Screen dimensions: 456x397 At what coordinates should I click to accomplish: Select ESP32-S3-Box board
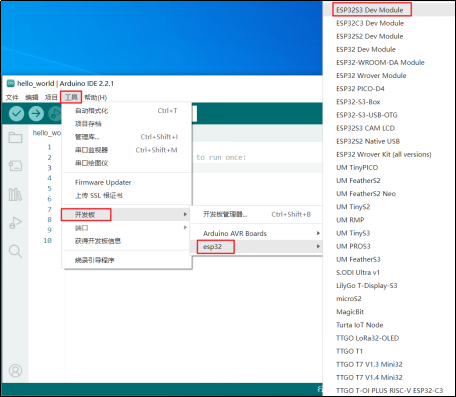tap(389, 102)
